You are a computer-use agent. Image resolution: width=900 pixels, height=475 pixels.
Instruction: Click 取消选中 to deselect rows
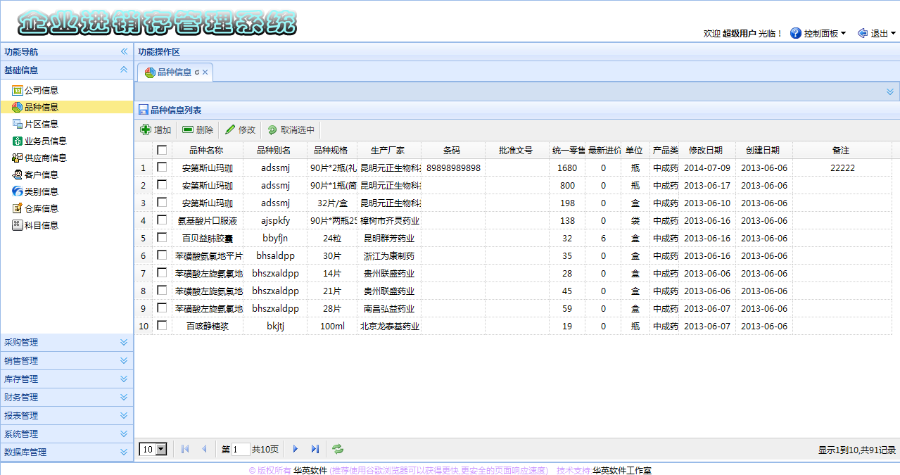coord(291,130)
